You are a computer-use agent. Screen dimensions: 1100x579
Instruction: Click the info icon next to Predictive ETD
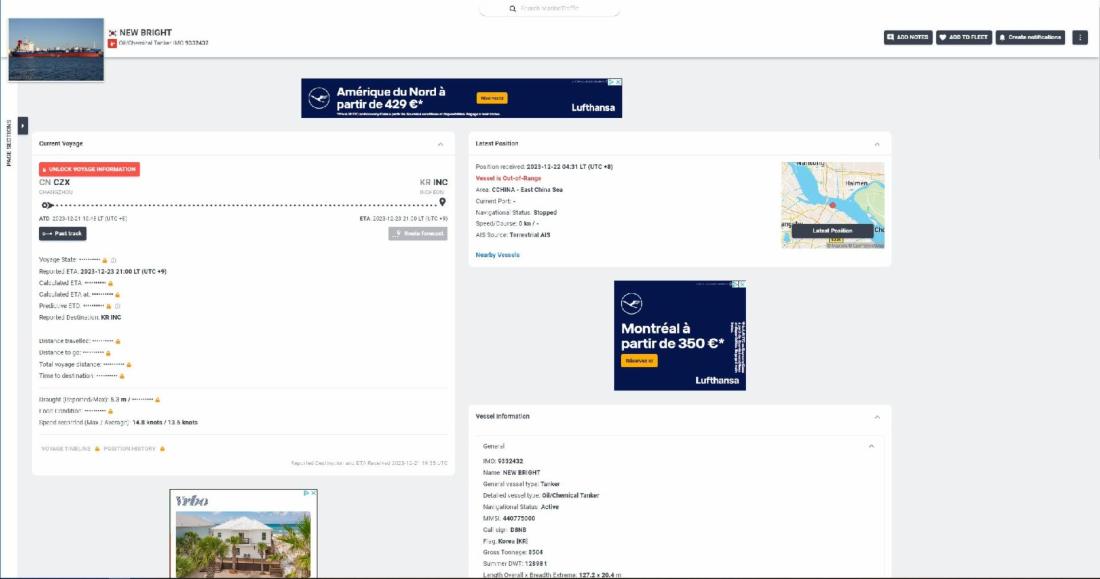pos(117,306)
